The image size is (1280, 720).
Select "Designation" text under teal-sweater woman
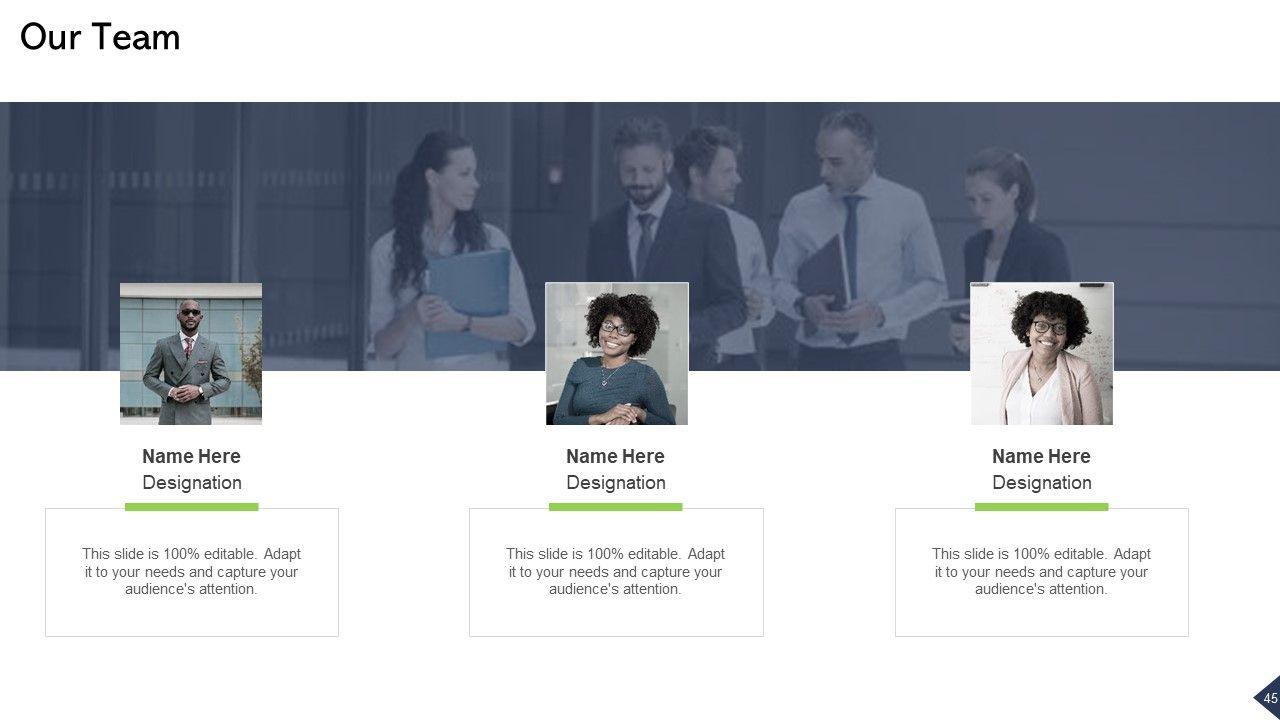616,483
